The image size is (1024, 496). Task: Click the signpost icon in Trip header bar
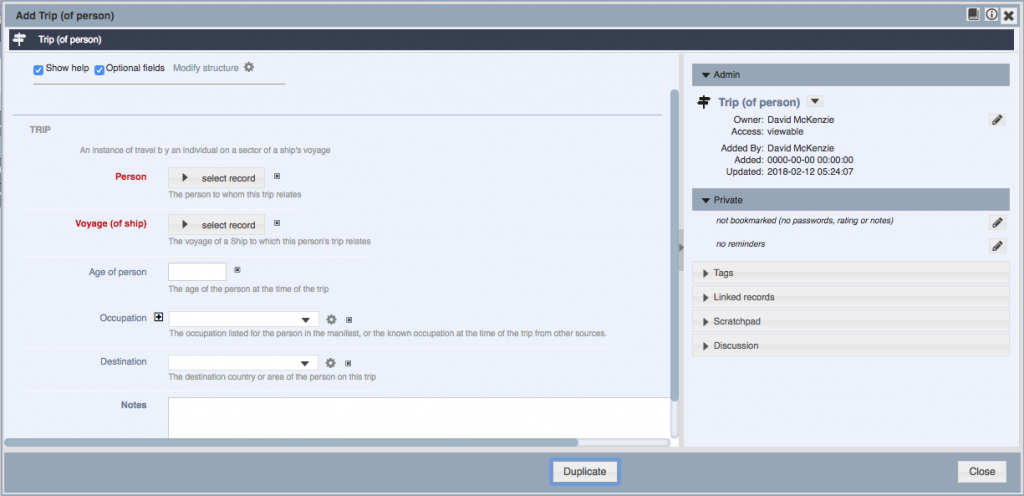(20, 39)
